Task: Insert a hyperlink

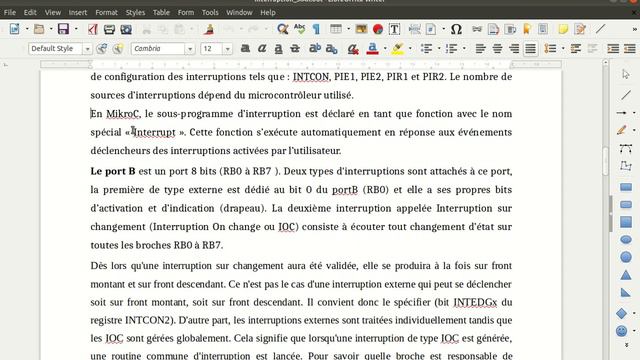Action: click(476, 29)
